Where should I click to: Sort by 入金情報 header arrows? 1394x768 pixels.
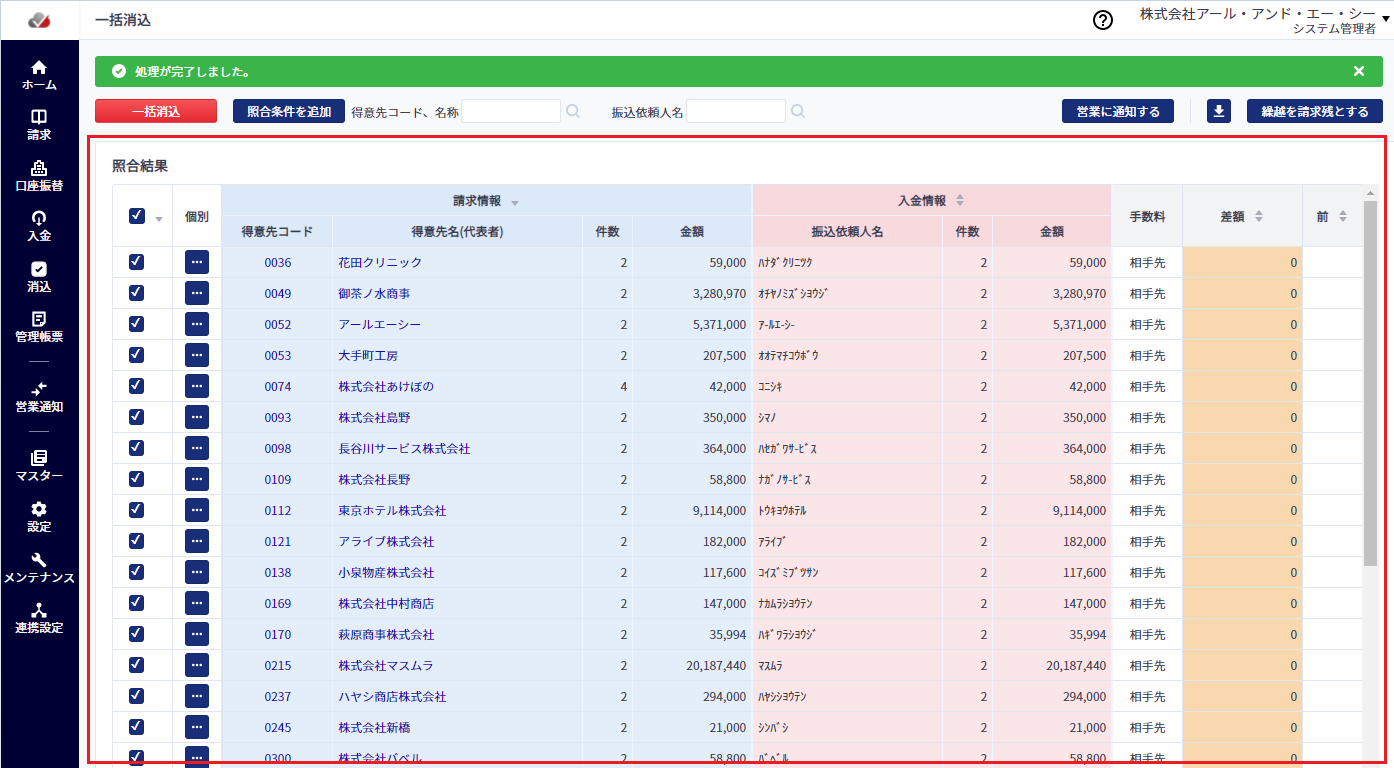click(960, 200)
